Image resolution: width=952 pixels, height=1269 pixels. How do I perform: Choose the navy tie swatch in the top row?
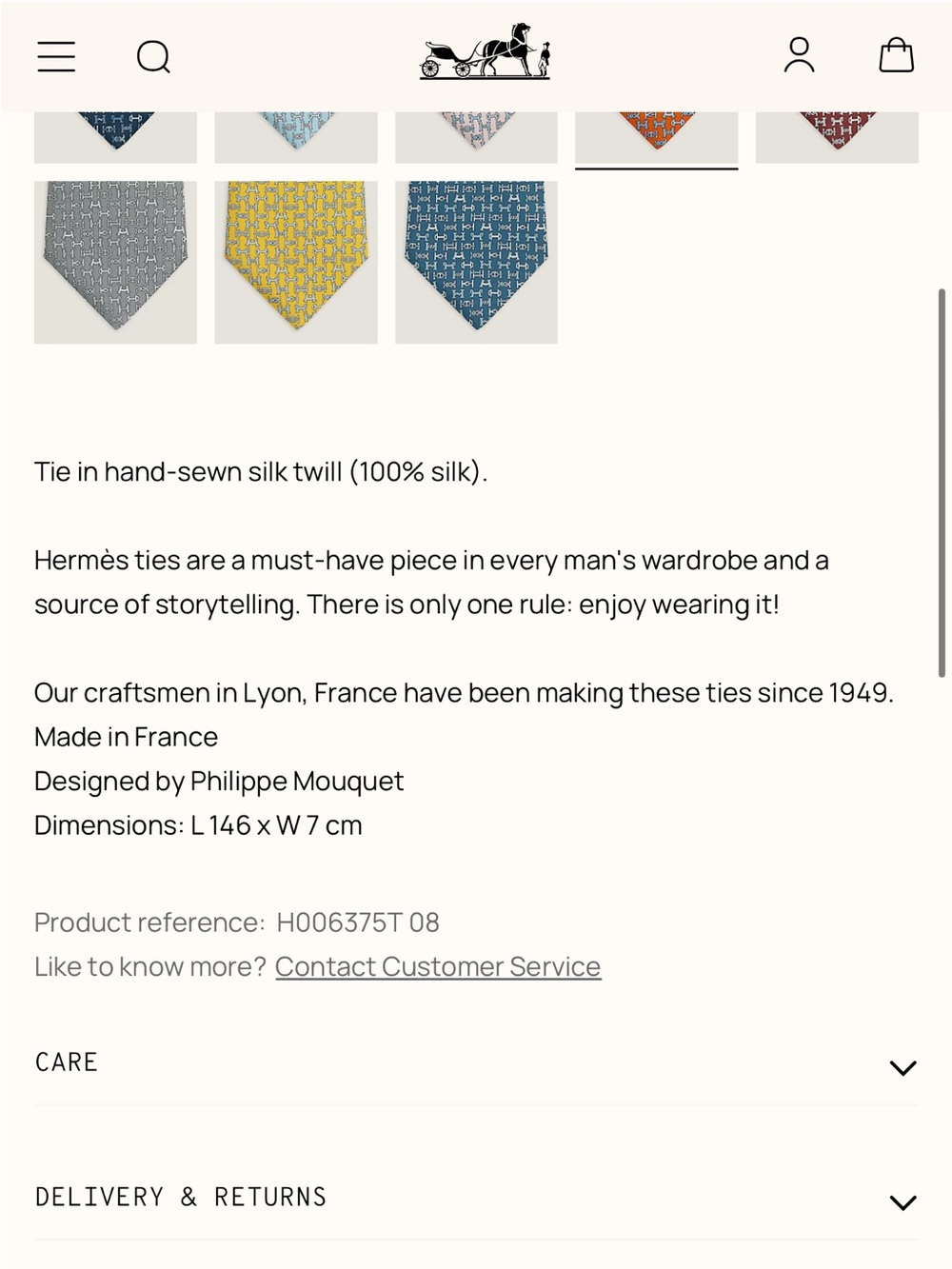coord(115,137)
